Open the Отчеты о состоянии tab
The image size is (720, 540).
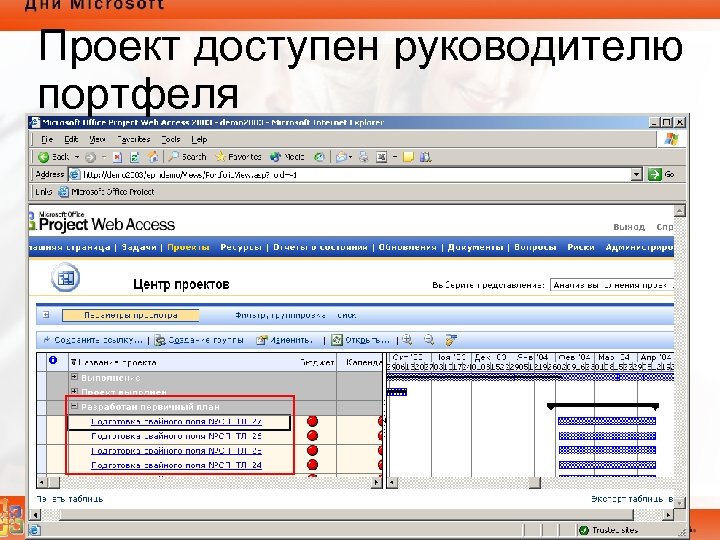click(320, 247)
